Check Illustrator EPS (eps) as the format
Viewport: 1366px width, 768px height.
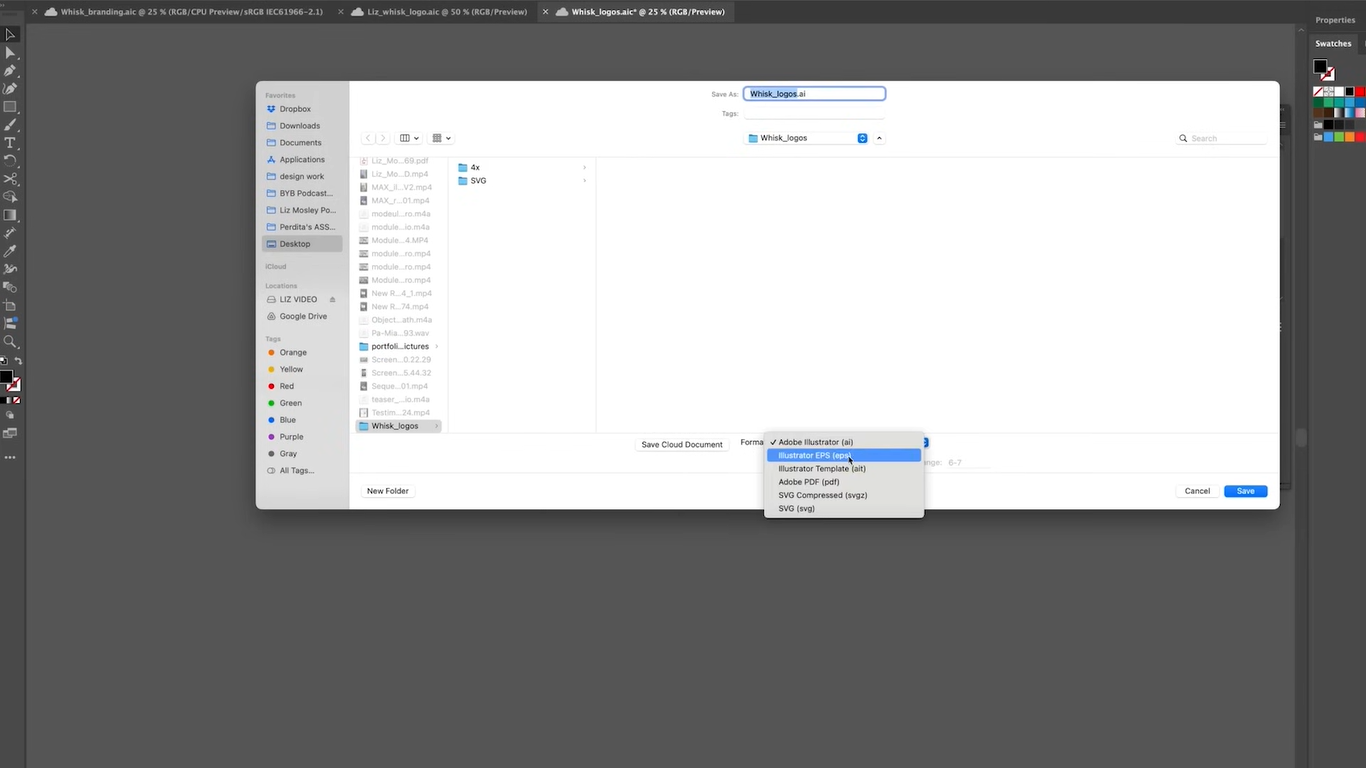pyautogui.click(x=814, y=455)
